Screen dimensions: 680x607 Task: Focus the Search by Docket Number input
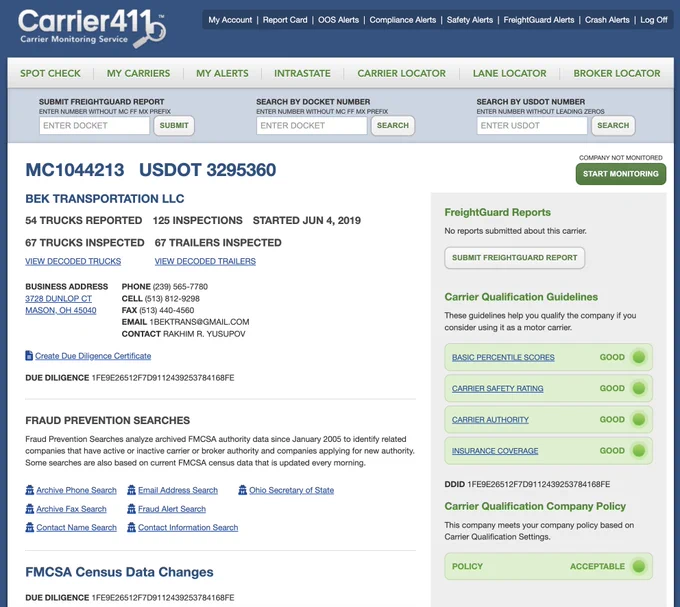311,126
